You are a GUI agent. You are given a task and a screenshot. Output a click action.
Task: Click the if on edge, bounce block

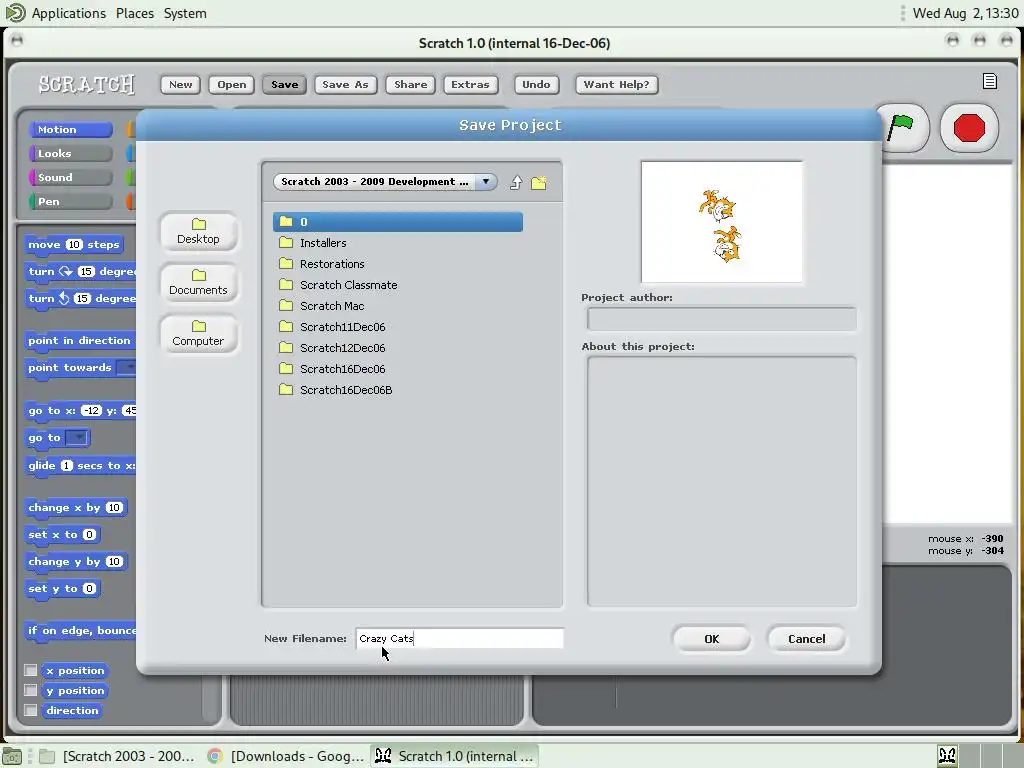pyautogui.click(x=81, y=630)
